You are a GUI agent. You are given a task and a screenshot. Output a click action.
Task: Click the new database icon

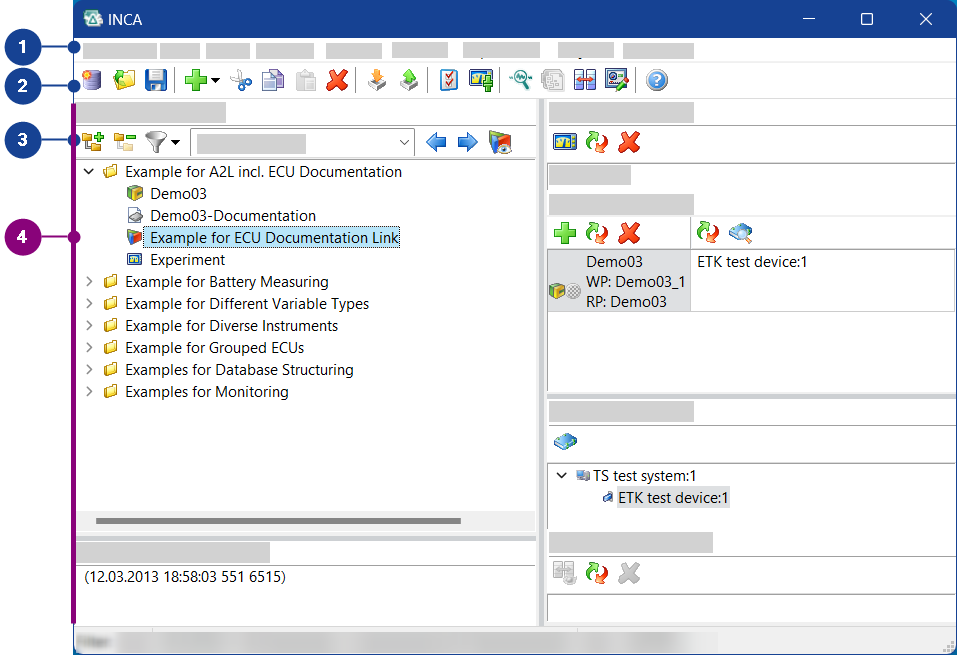pos(92,81)
